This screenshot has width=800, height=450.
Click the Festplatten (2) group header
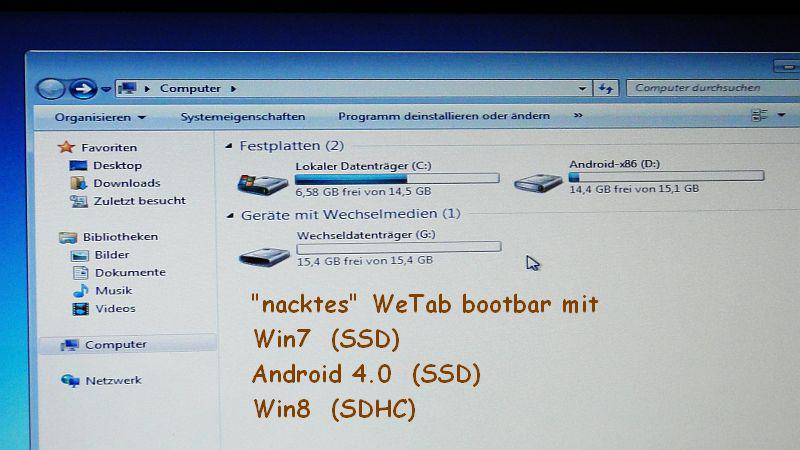click(x=292, y=146)
